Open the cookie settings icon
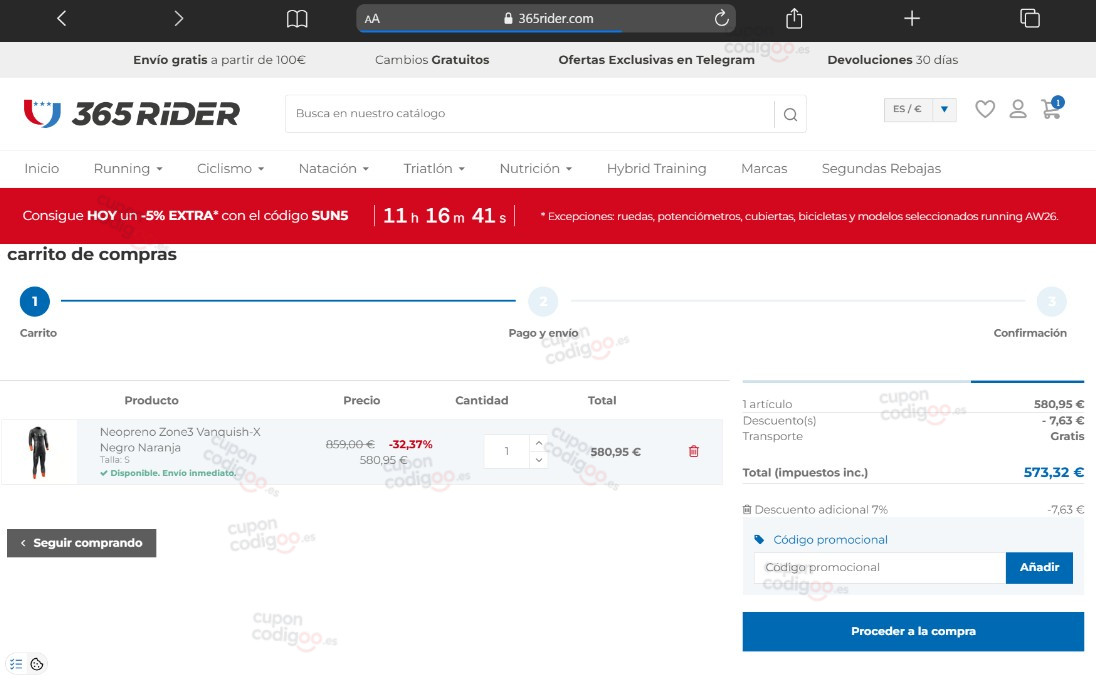Screen dimensions: 1096x687 37,664
